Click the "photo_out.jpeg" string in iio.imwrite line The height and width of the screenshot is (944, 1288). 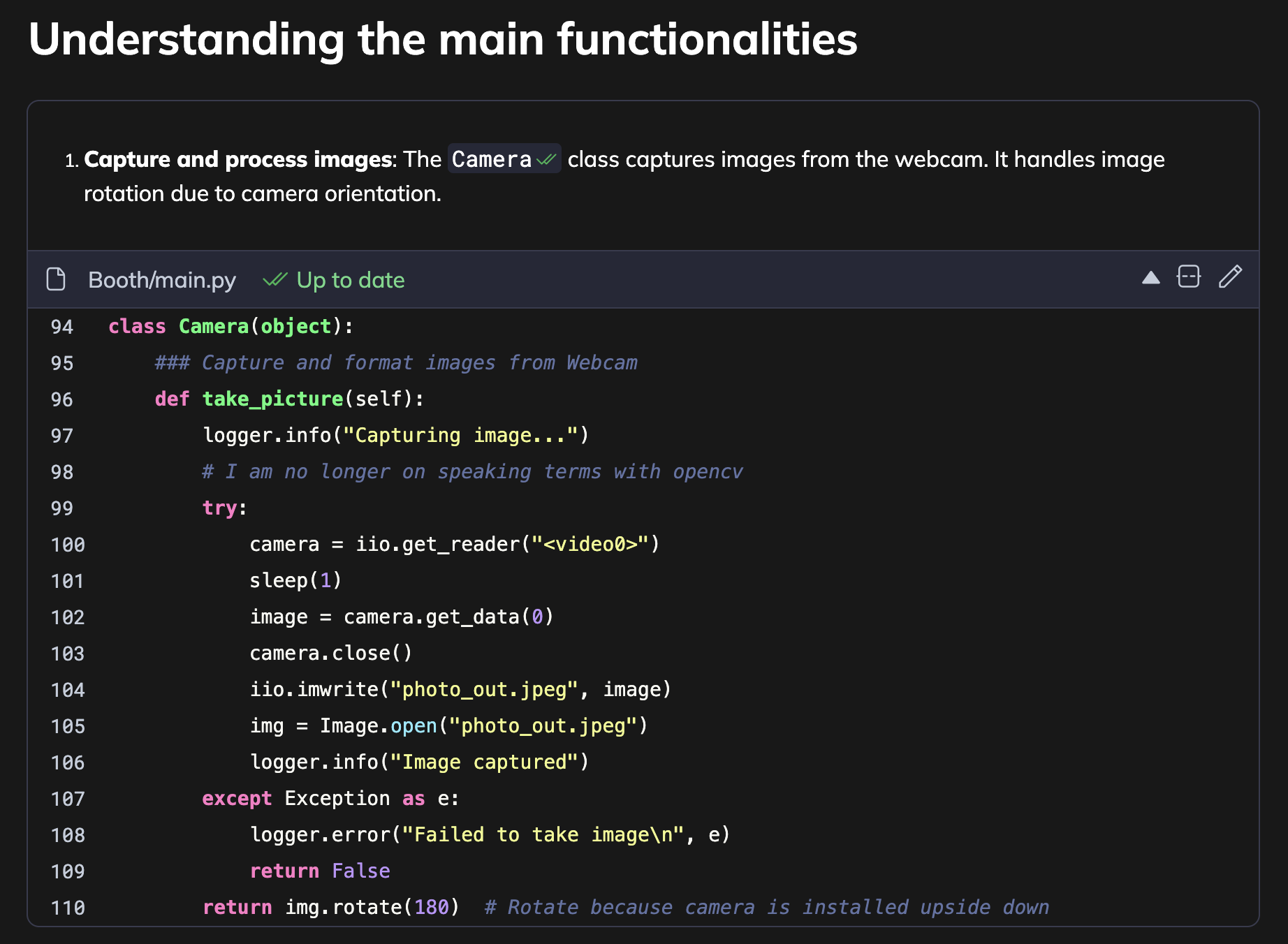point(483,690)
